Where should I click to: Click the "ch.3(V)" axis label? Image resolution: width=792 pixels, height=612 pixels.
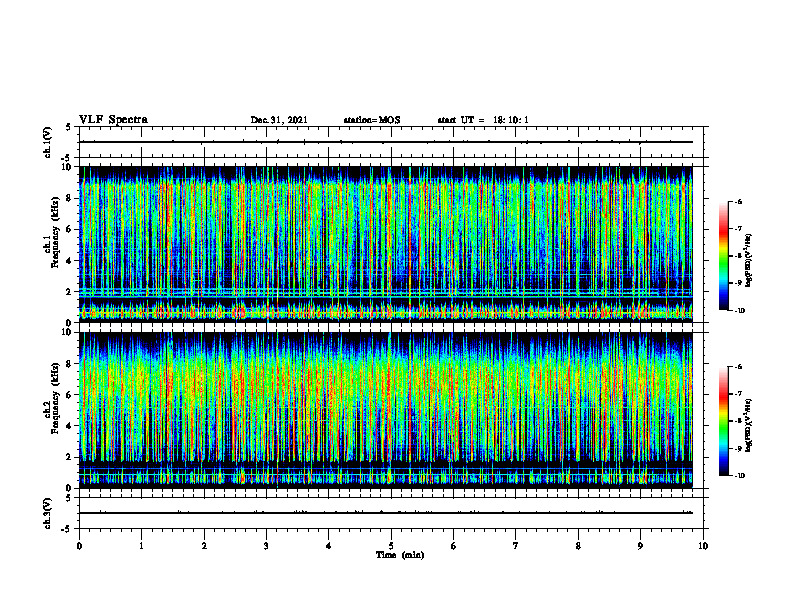tap(48, 513)
